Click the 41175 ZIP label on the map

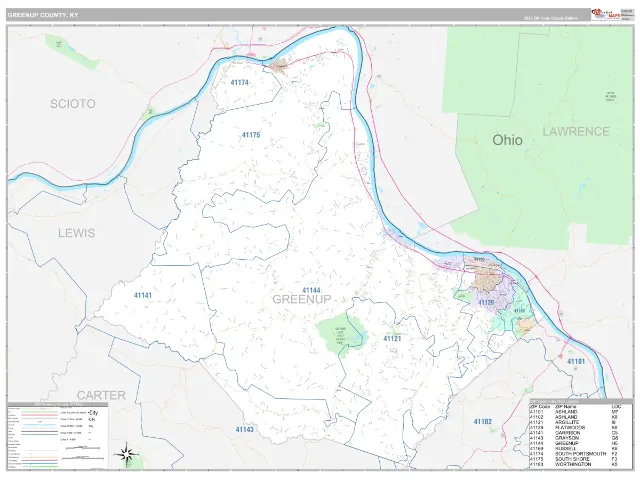(251, 135)
